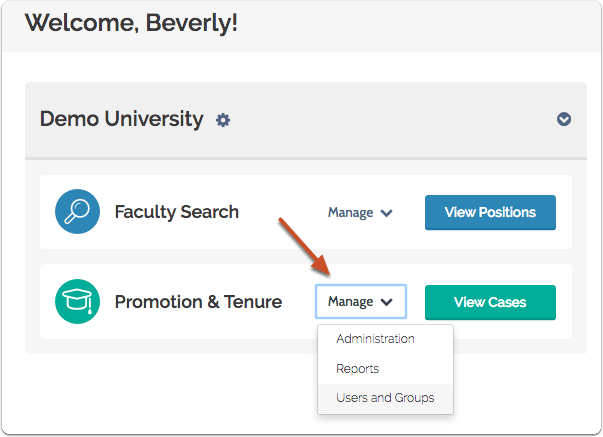This screenshot has height=437, width=603.
Task: Click the chevron arrow inside highlighted Manage box
Action: (386, 302)
